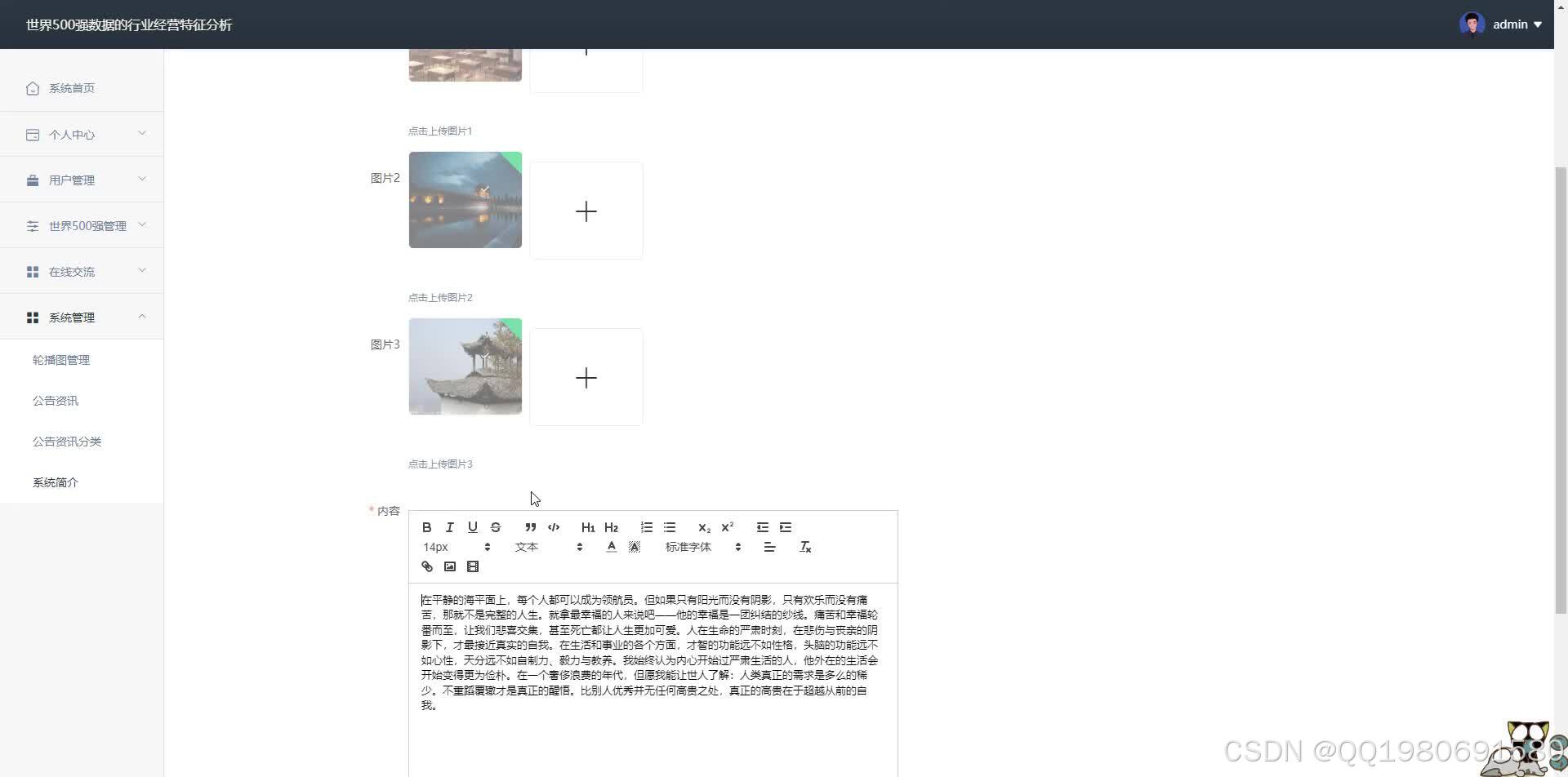The width and height of the screenshot is (1568, 777).
Task: Insert a video into the content
Action: click(474, 566)
